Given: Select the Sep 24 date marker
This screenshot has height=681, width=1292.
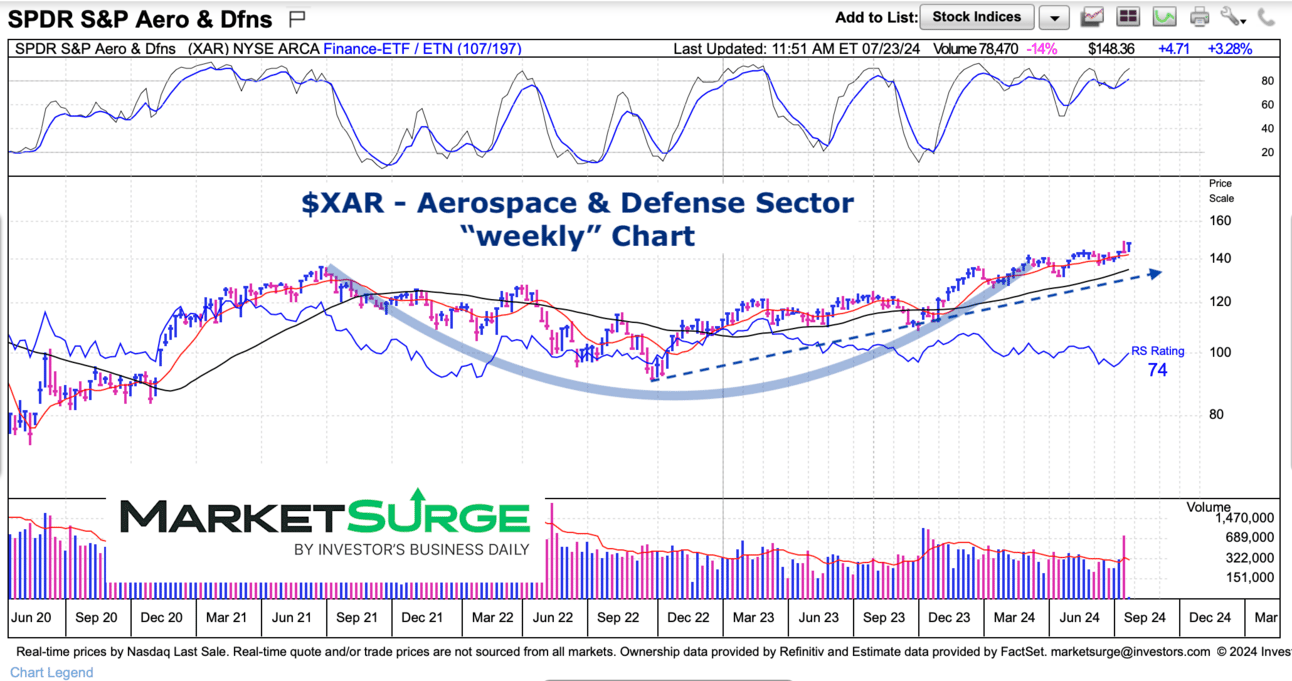Looking at the screenshot, I should 1144,617.
